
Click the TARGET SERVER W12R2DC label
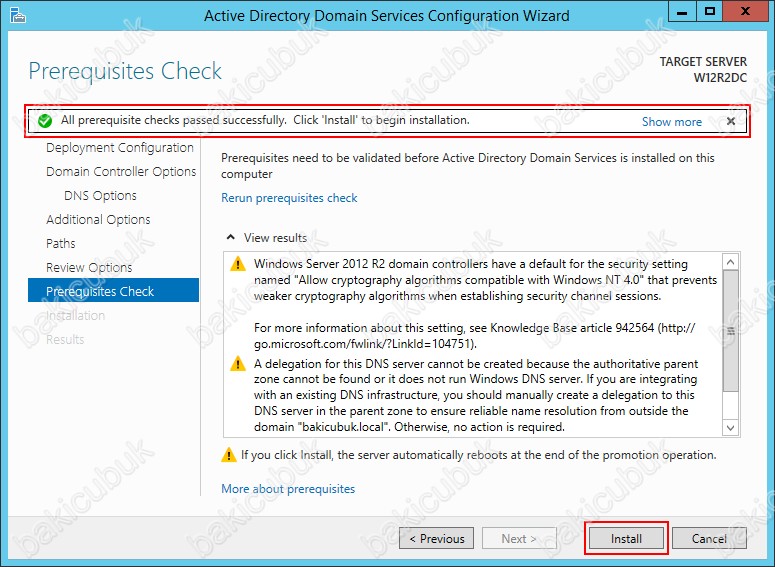click(x=703, y=70)
